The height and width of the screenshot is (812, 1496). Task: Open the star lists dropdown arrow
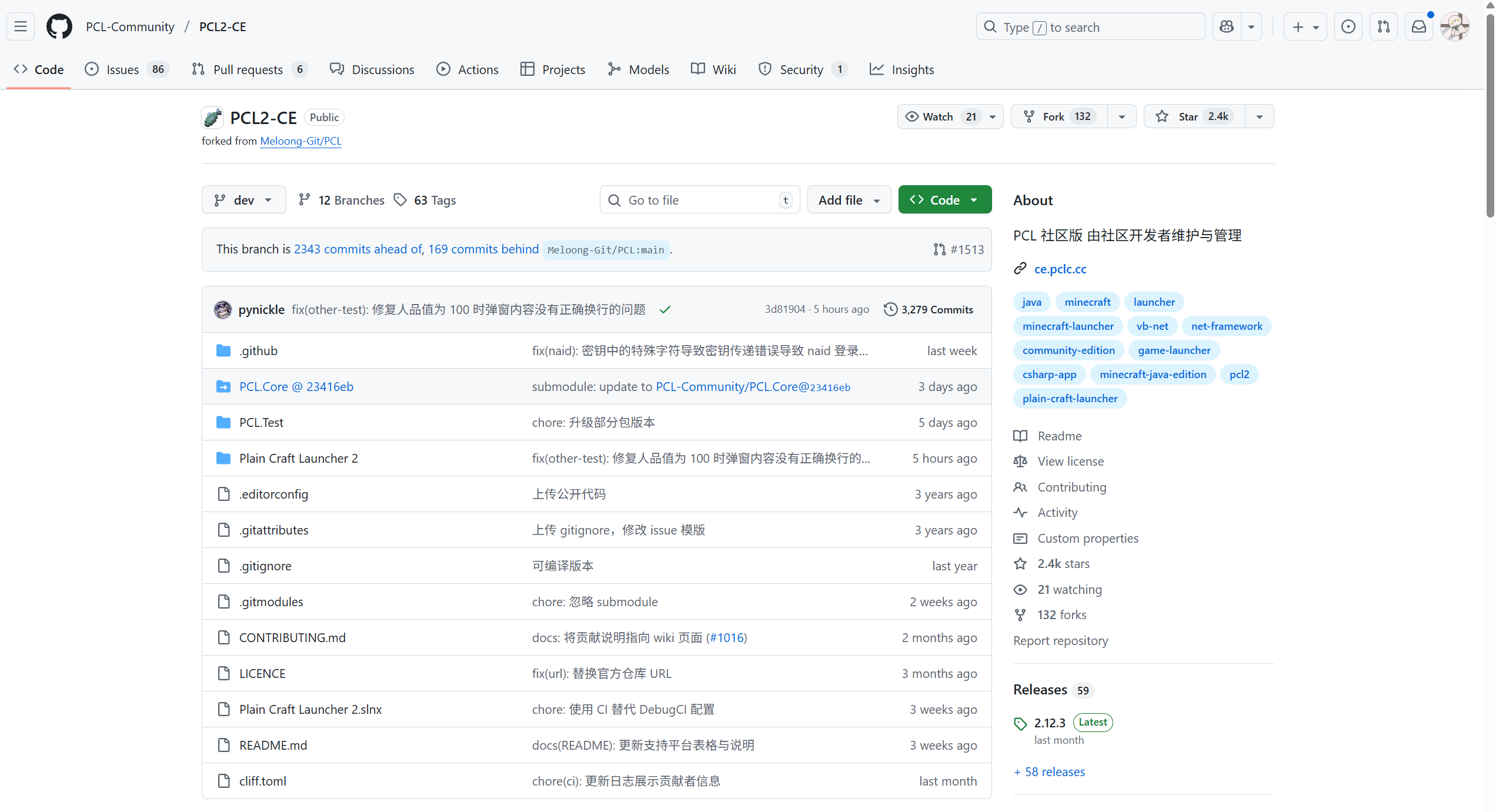pyautogui.click(x=1259, y=116)
